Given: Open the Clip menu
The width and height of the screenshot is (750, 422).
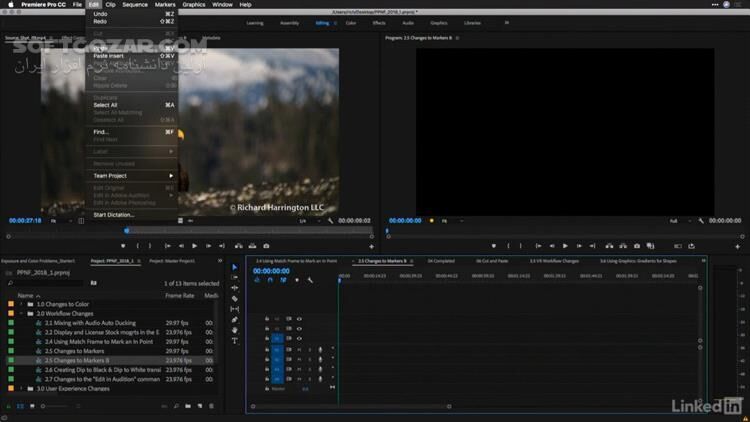Looking at the screenshot, I should click(x=110, y=4).
